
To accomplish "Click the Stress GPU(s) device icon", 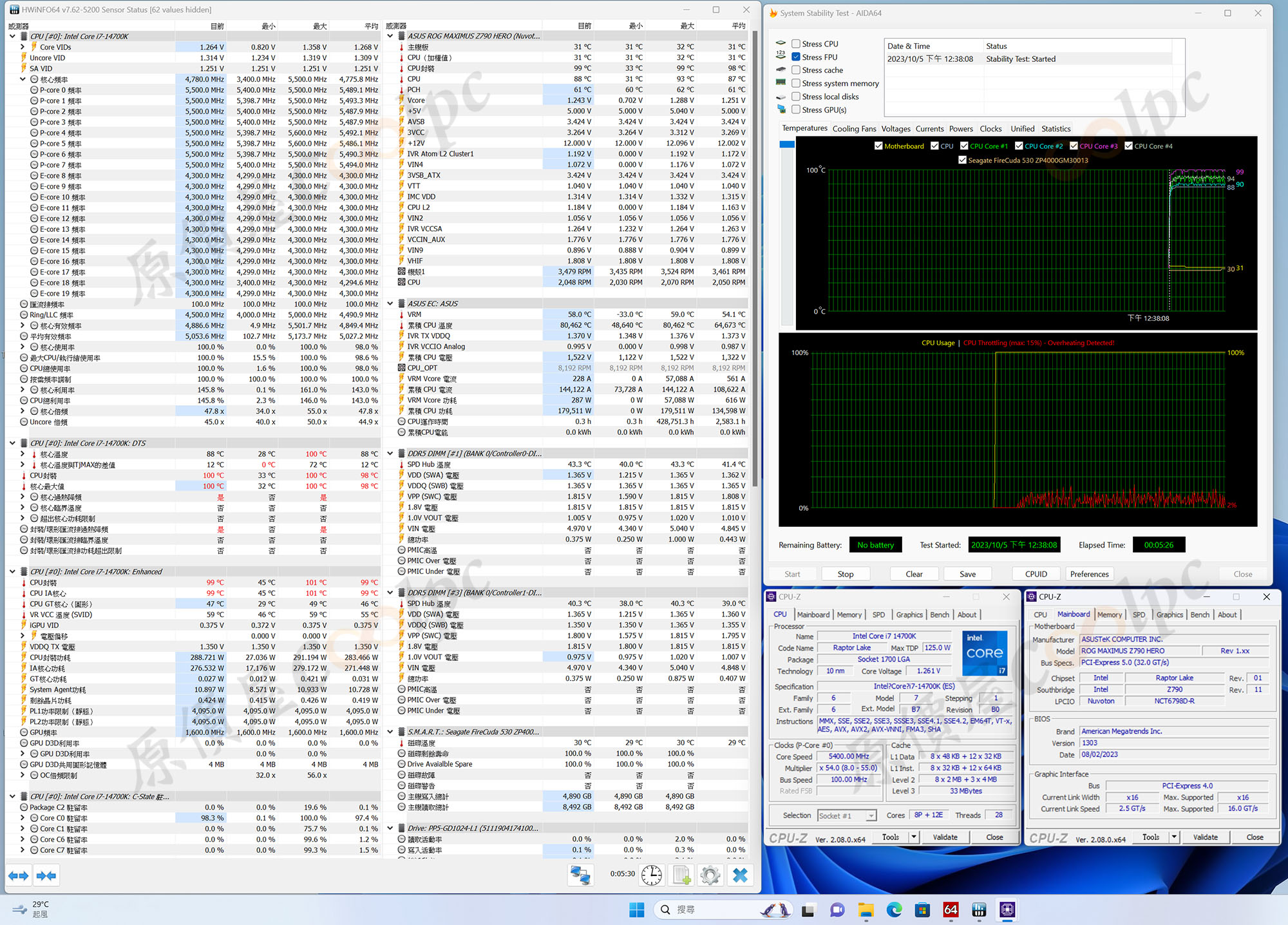I will coord(781,110).
